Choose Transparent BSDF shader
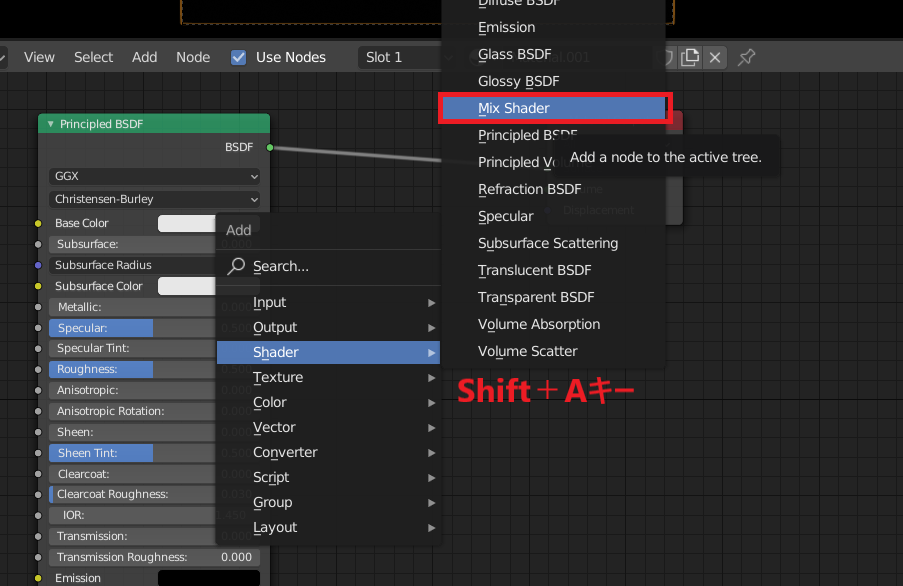 pos(554,298)
